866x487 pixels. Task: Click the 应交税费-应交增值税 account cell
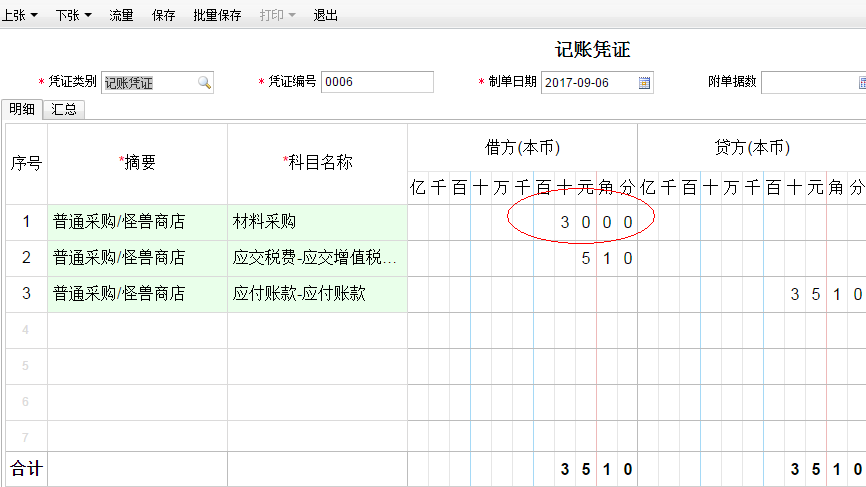point(317,258)
